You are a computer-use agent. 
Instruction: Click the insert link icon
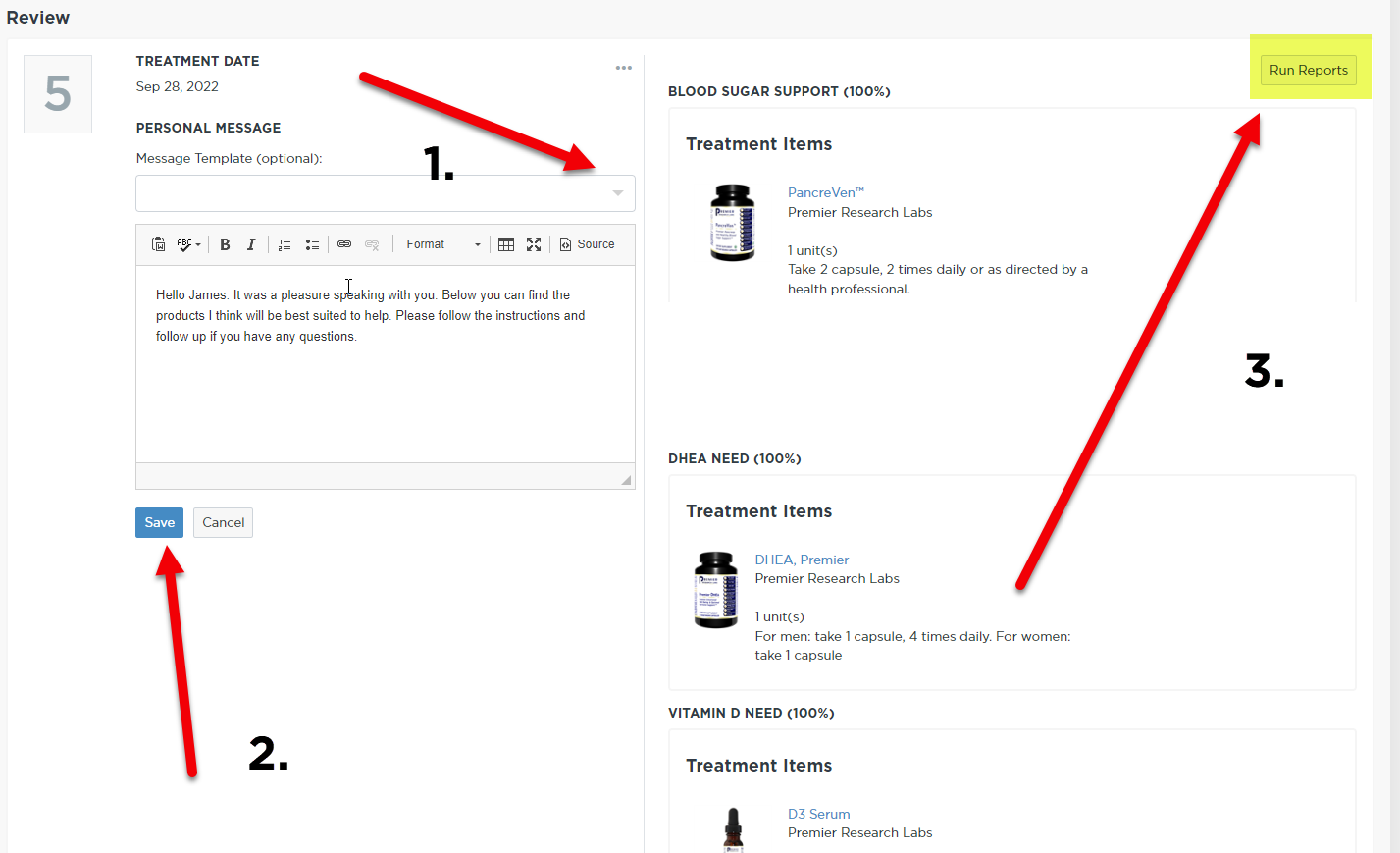(x=344, y=244)
